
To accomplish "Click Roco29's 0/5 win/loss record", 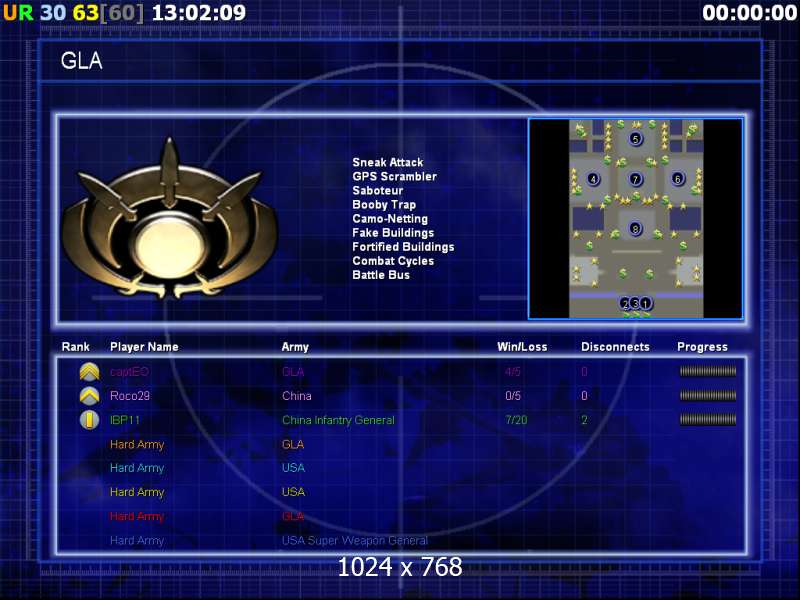I will click(x=513, y=396).
